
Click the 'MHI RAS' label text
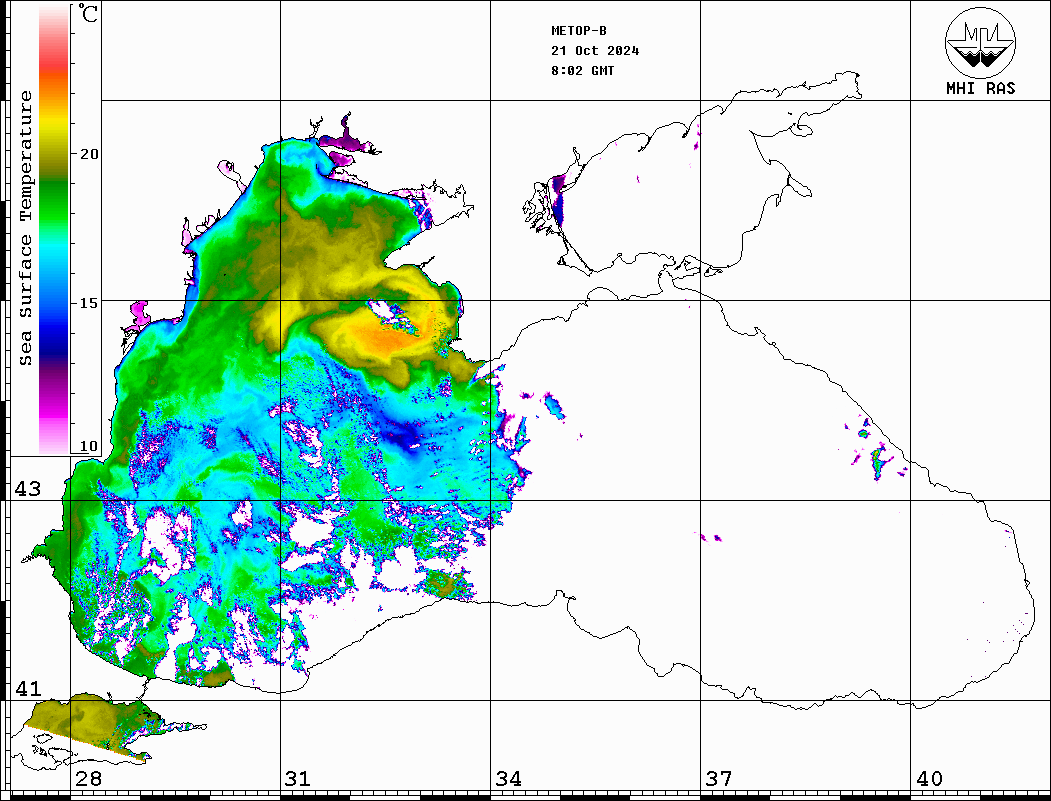[x=980, y=88]
